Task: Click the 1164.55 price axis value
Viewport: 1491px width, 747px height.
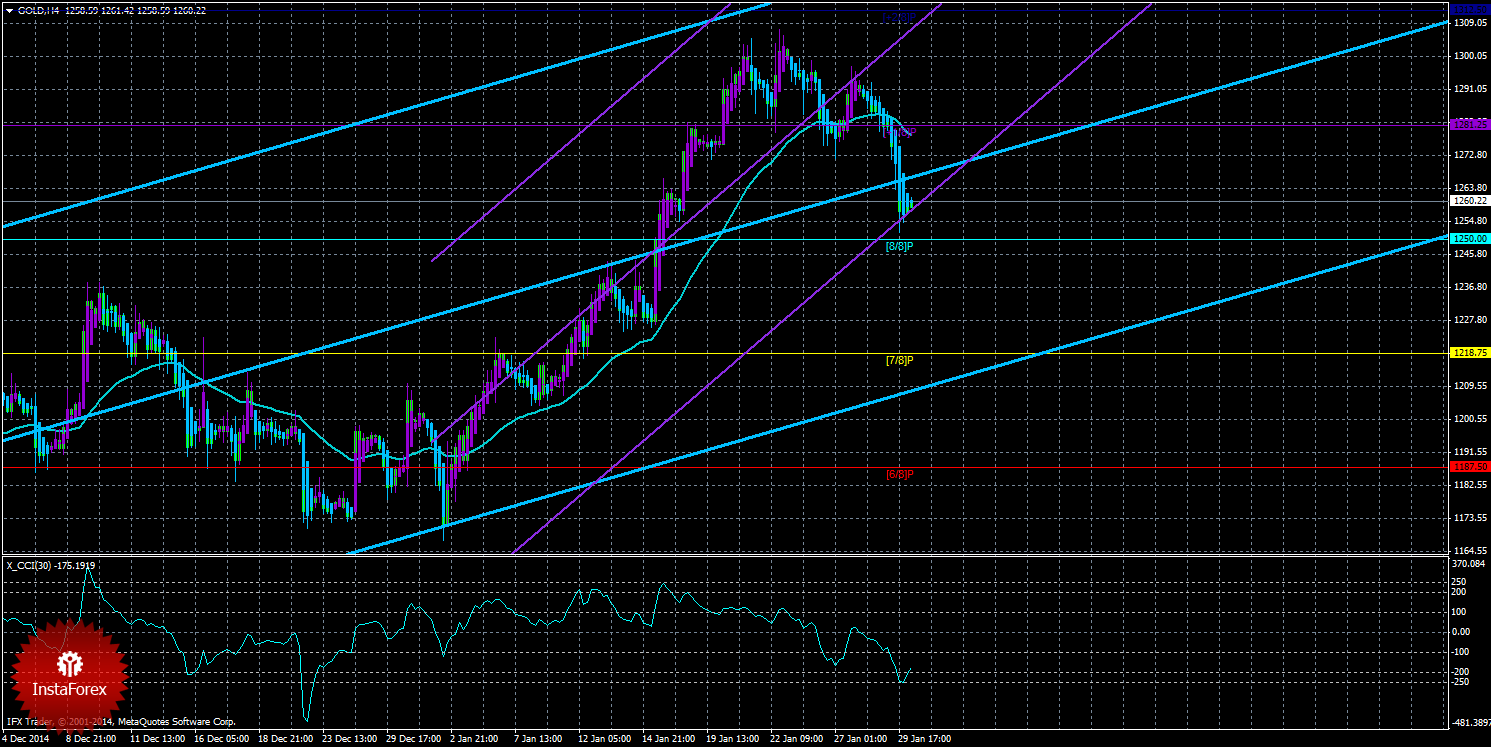Action: coord(1470,551)
